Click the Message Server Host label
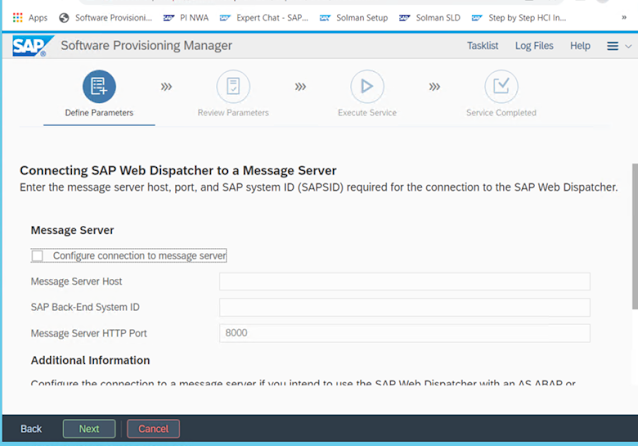The height and width of the screenshot is (446, 638). (76, 282)
